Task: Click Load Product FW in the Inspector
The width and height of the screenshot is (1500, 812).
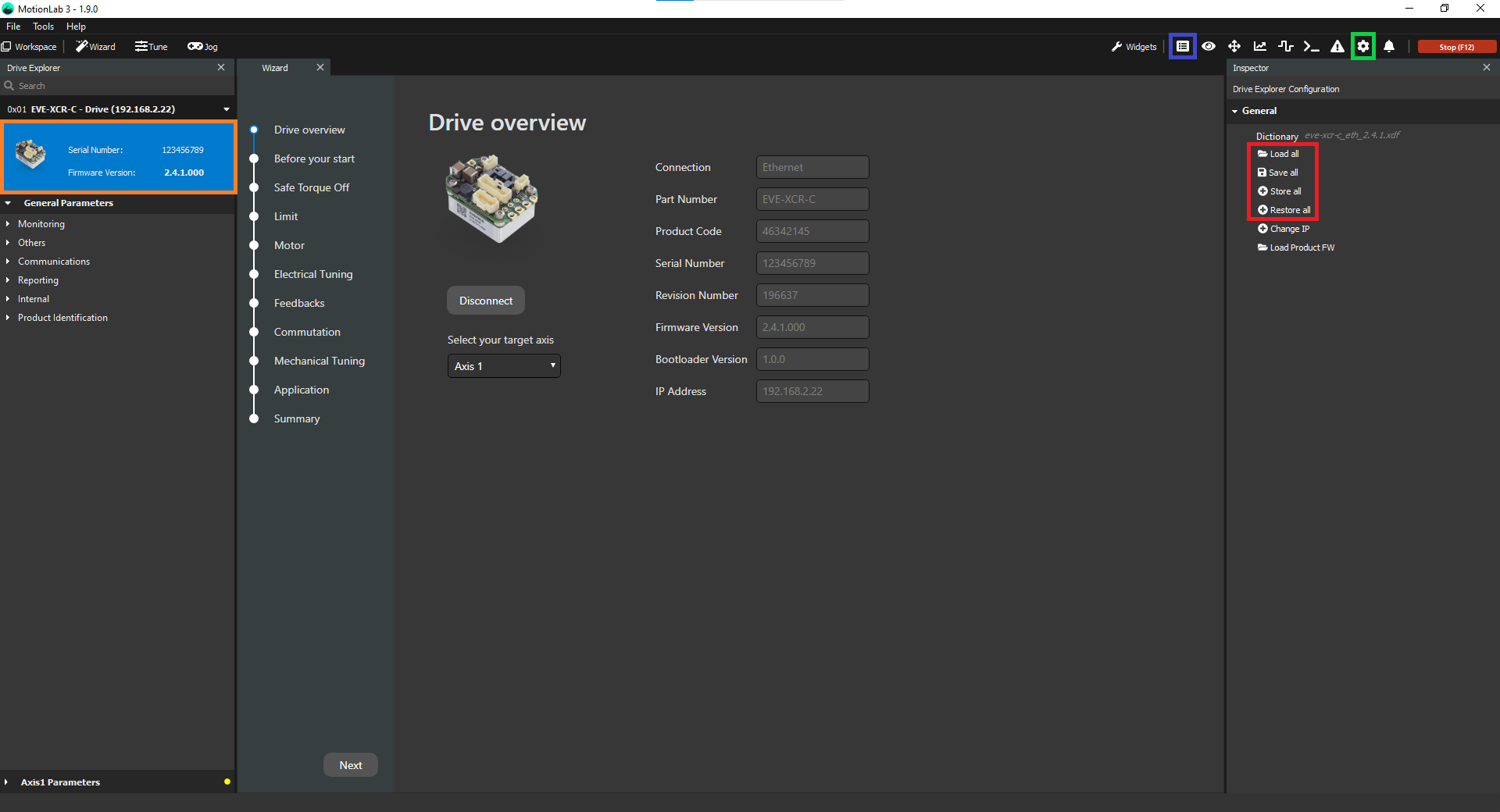Action: pyautogui.click(x=1296, y=248)
